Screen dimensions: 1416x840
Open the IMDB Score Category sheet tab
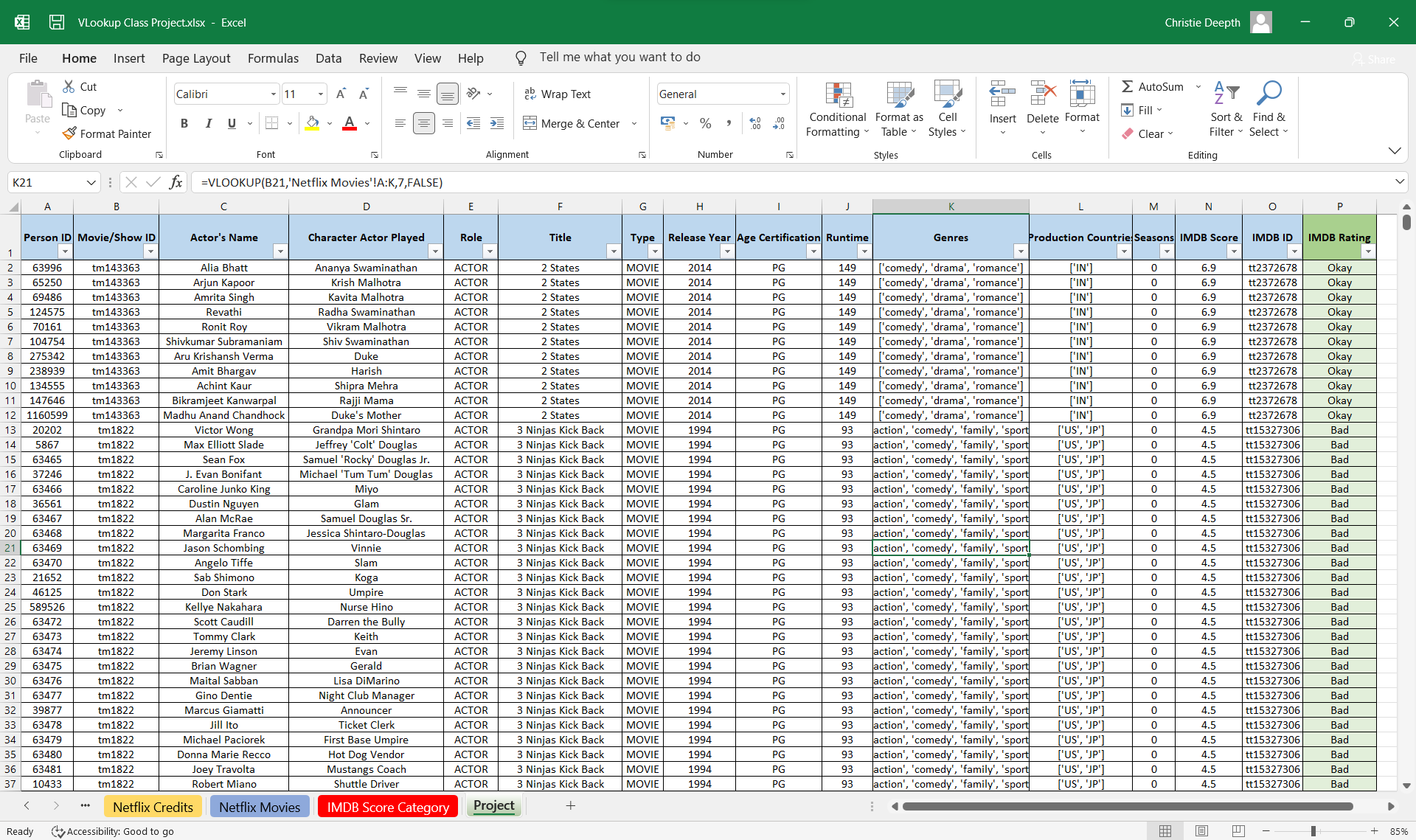(388, 807)
